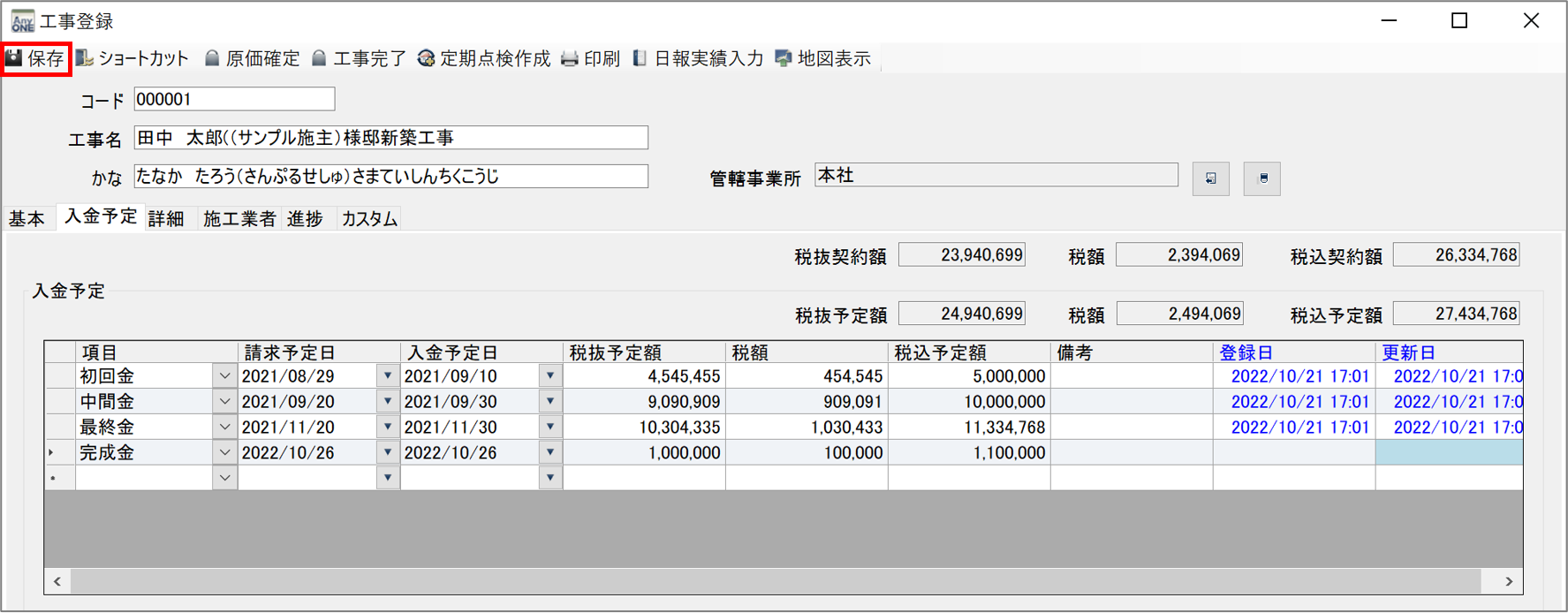The image size is (1568, 613).
Task: Open 日報実績入力 from the toolbar
Action: point(698,59)
